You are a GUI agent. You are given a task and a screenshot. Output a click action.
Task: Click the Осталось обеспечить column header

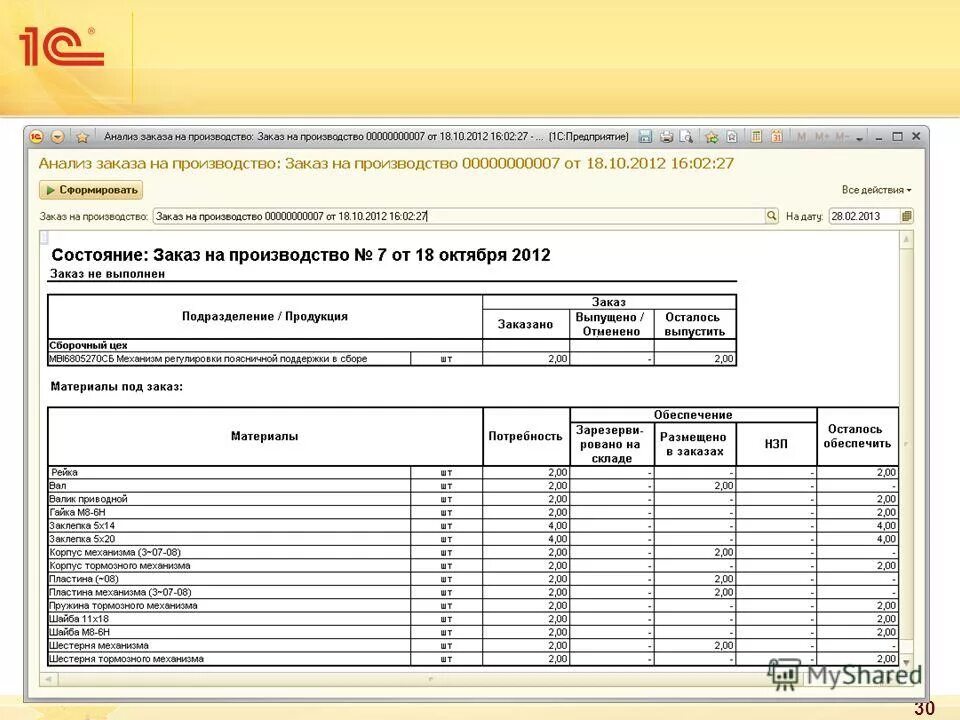point(857,437)
